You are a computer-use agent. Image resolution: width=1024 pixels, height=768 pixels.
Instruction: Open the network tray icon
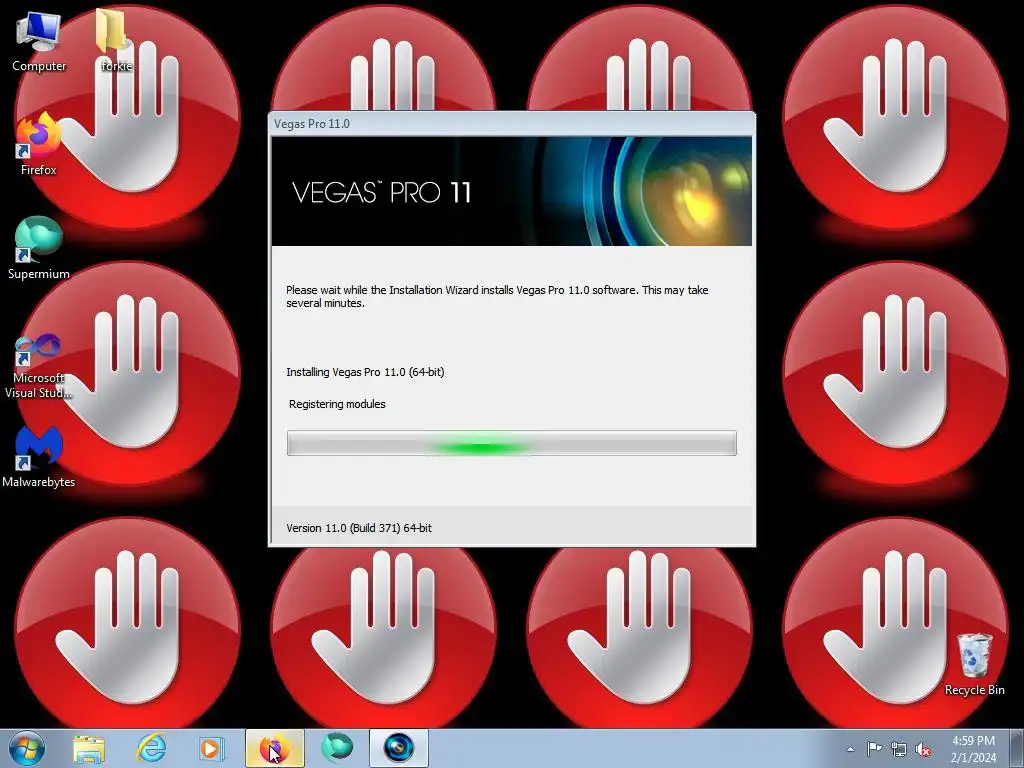(899, 749)
